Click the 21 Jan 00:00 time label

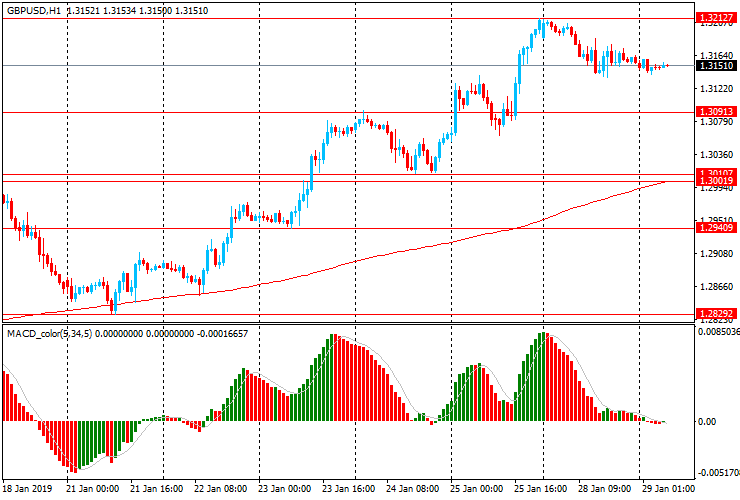coord(92,489)
